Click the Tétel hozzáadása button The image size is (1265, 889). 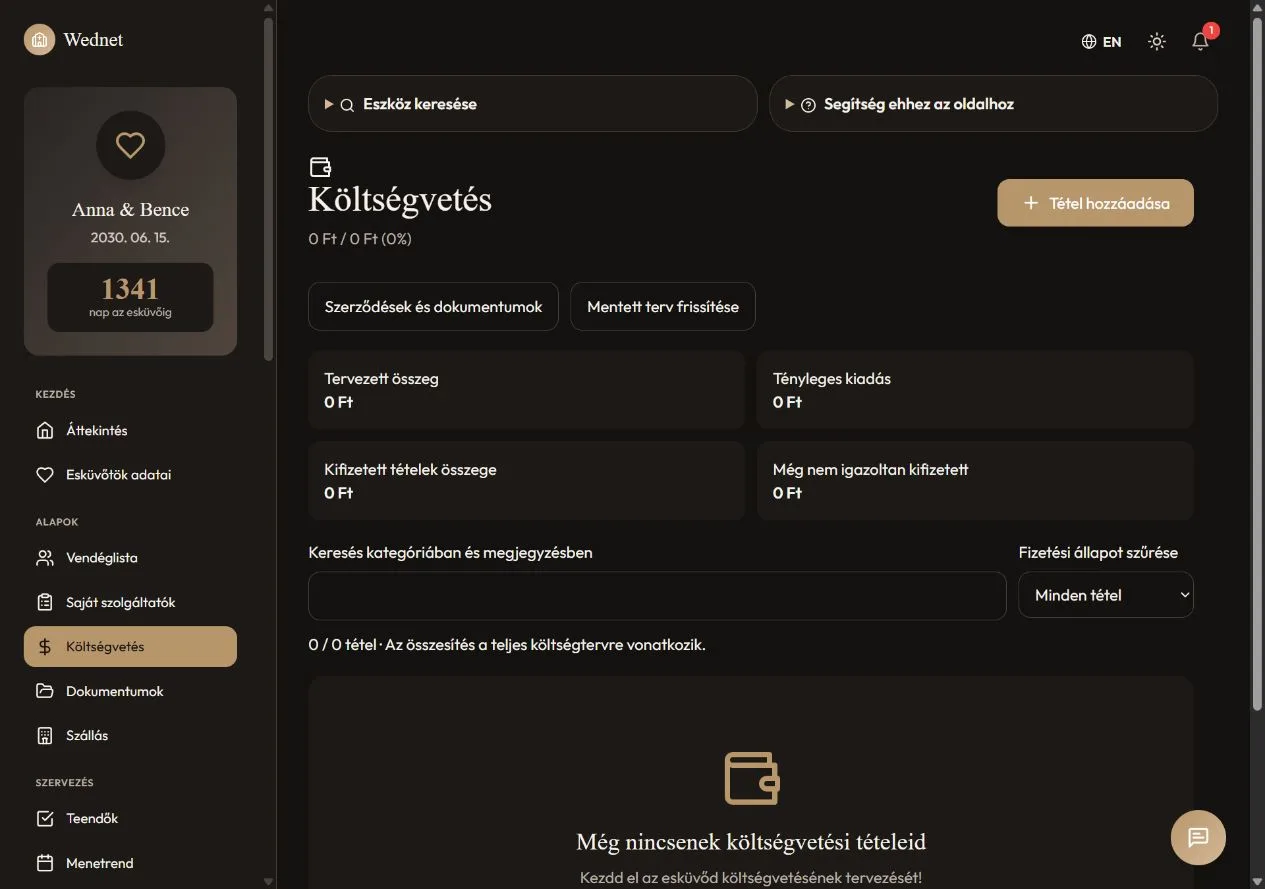pos(1095,203)
